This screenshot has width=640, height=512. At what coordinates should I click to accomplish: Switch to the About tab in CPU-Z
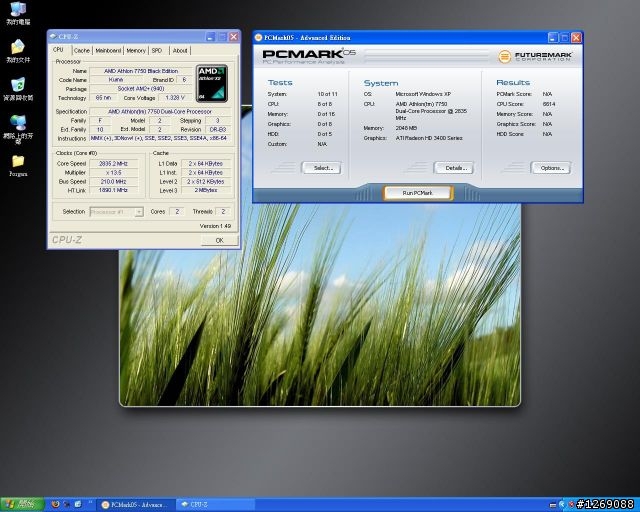click(180, 50)
